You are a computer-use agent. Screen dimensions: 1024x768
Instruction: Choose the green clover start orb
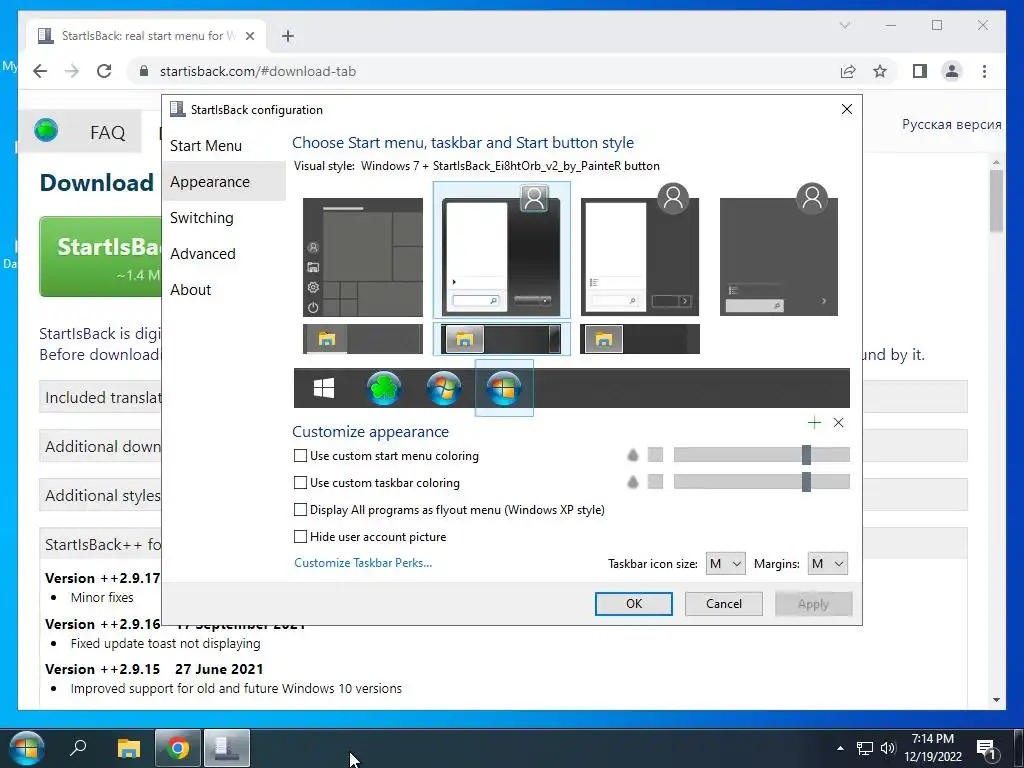(x=384, y=388)
